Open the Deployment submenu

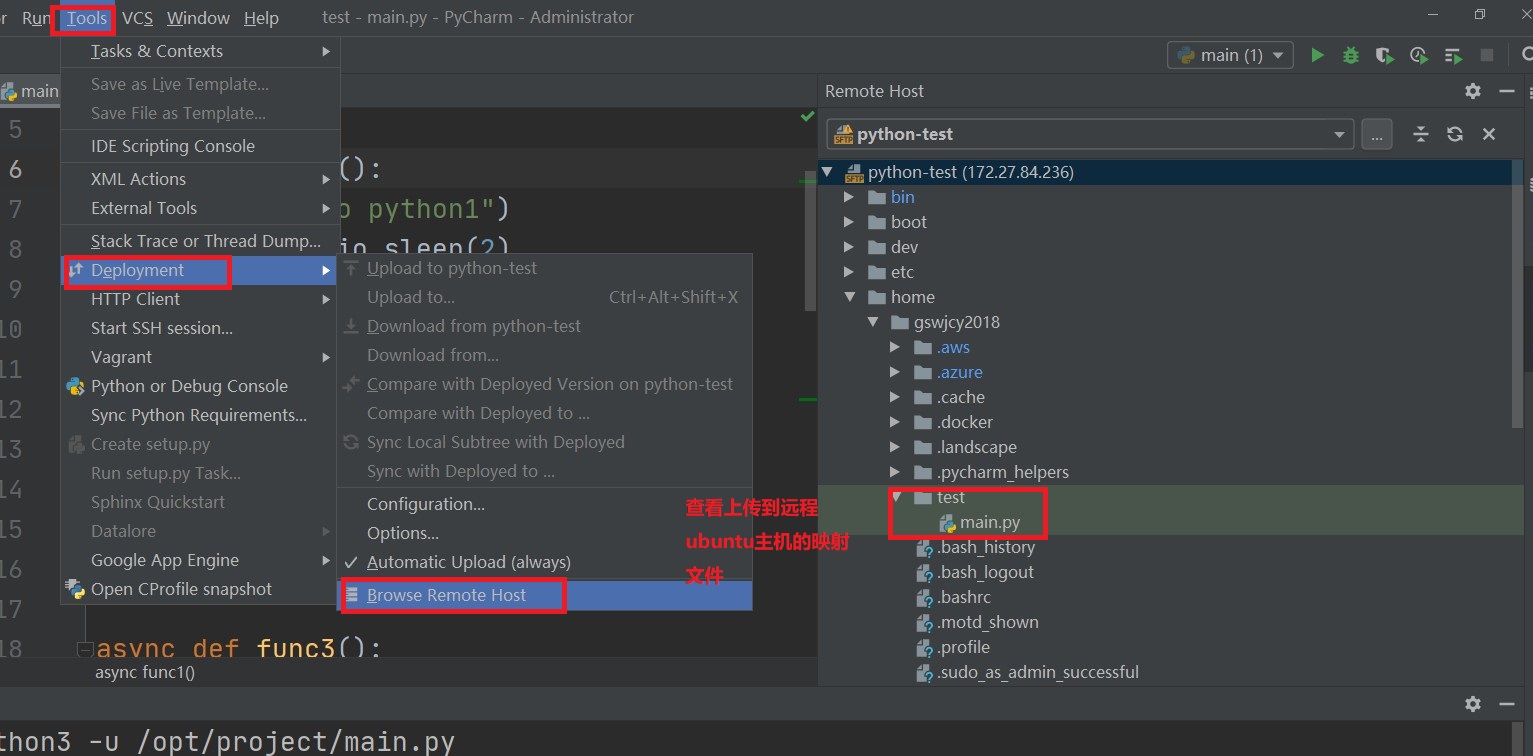200,270
